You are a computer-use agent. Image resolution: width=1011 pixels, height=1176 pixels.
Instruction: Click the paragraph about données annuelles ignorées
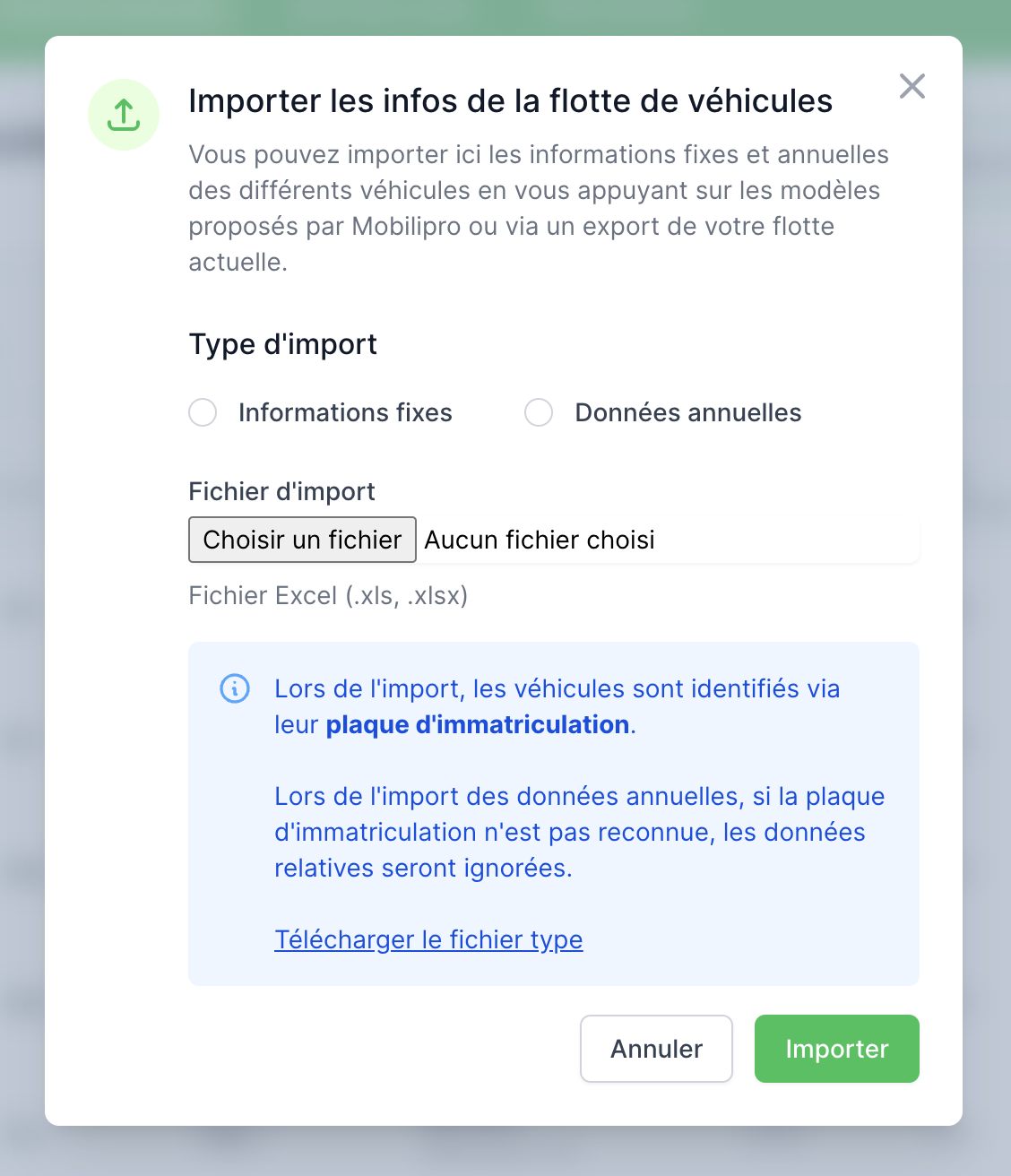coord(579,832)
